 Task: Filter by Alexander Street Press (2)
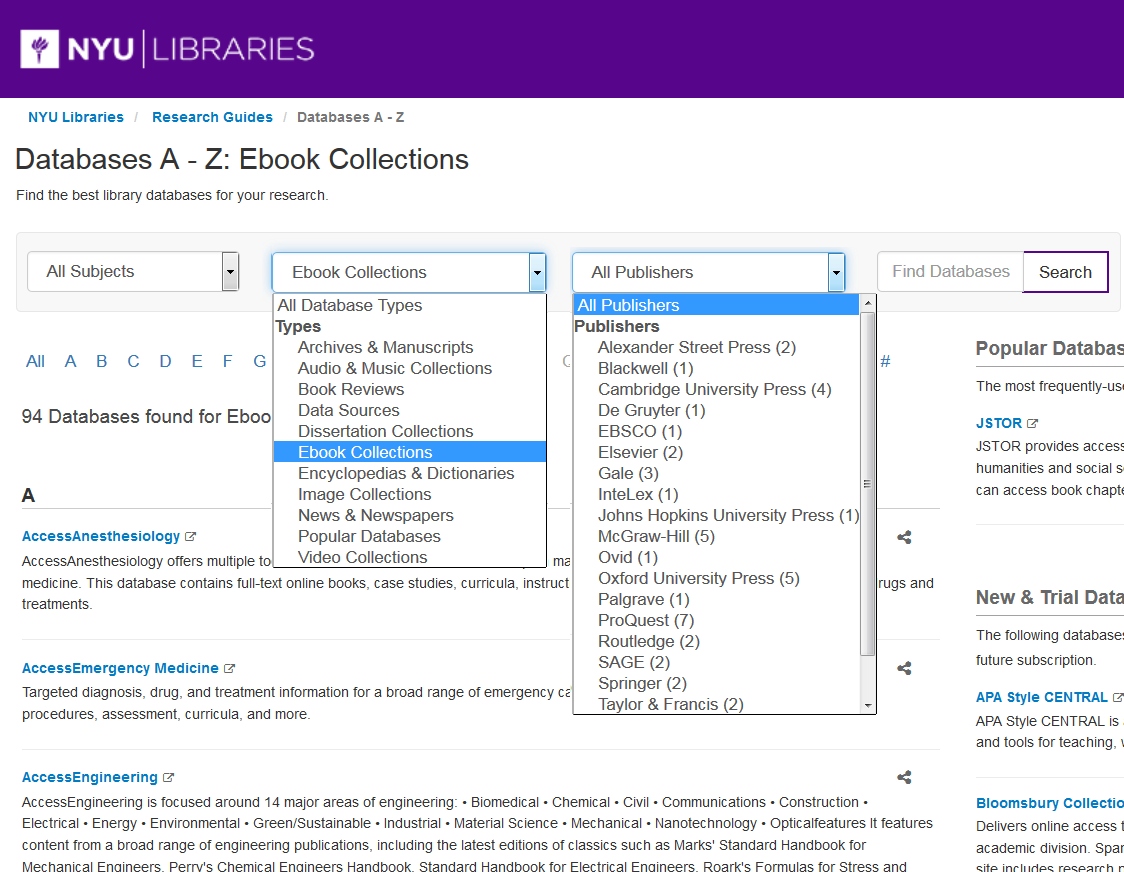click(x=716, y=347)
